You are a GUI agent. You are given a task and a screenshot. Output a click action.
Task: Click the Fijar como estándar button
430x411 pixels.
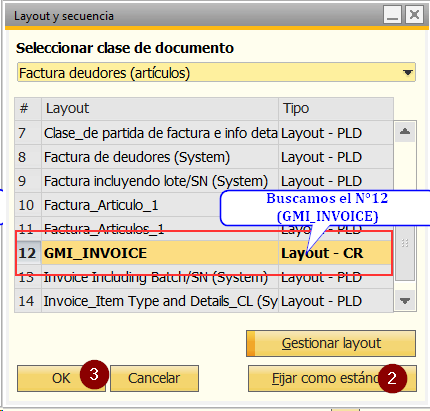(x=332, y=378)
